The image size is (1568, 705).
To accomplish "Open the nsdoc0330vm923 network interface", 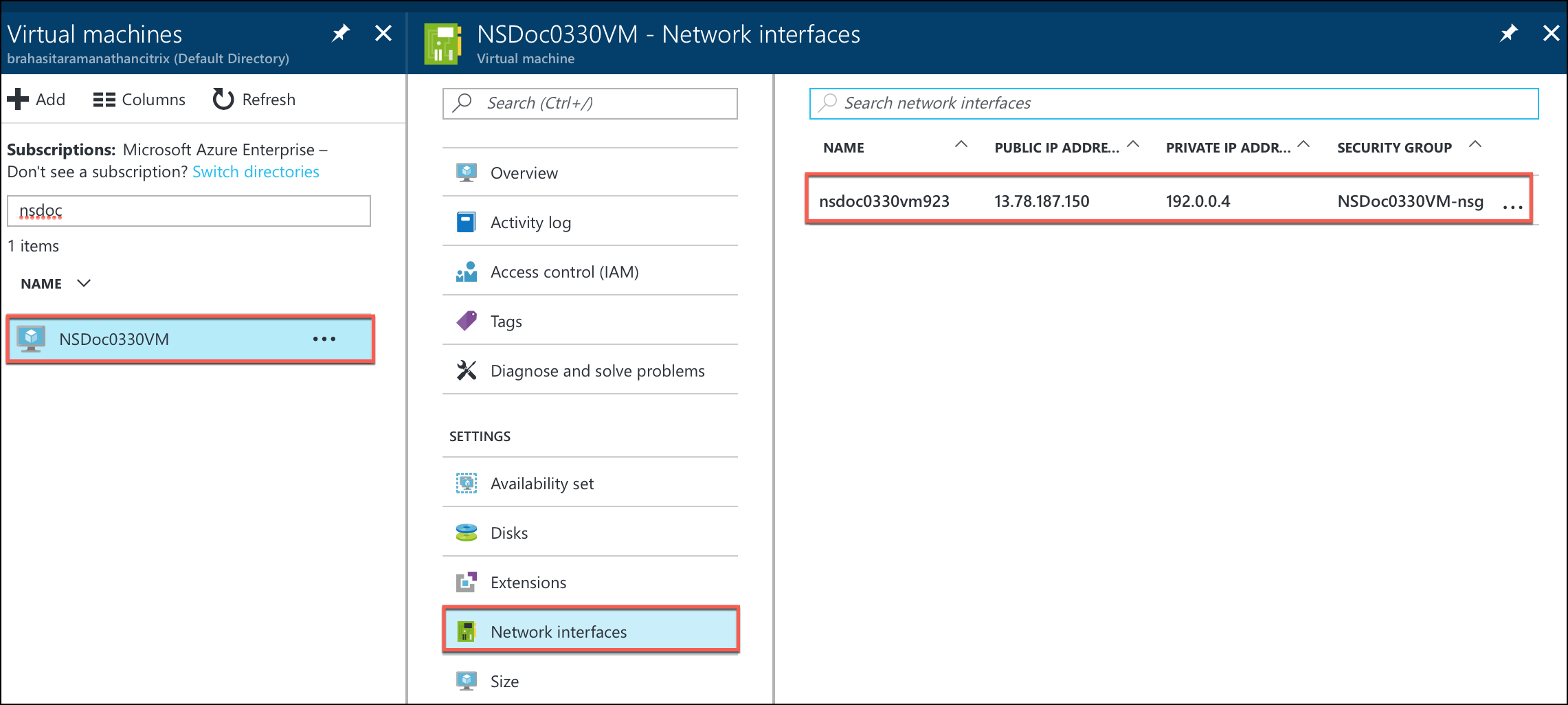I will click(x=884, y=201).
